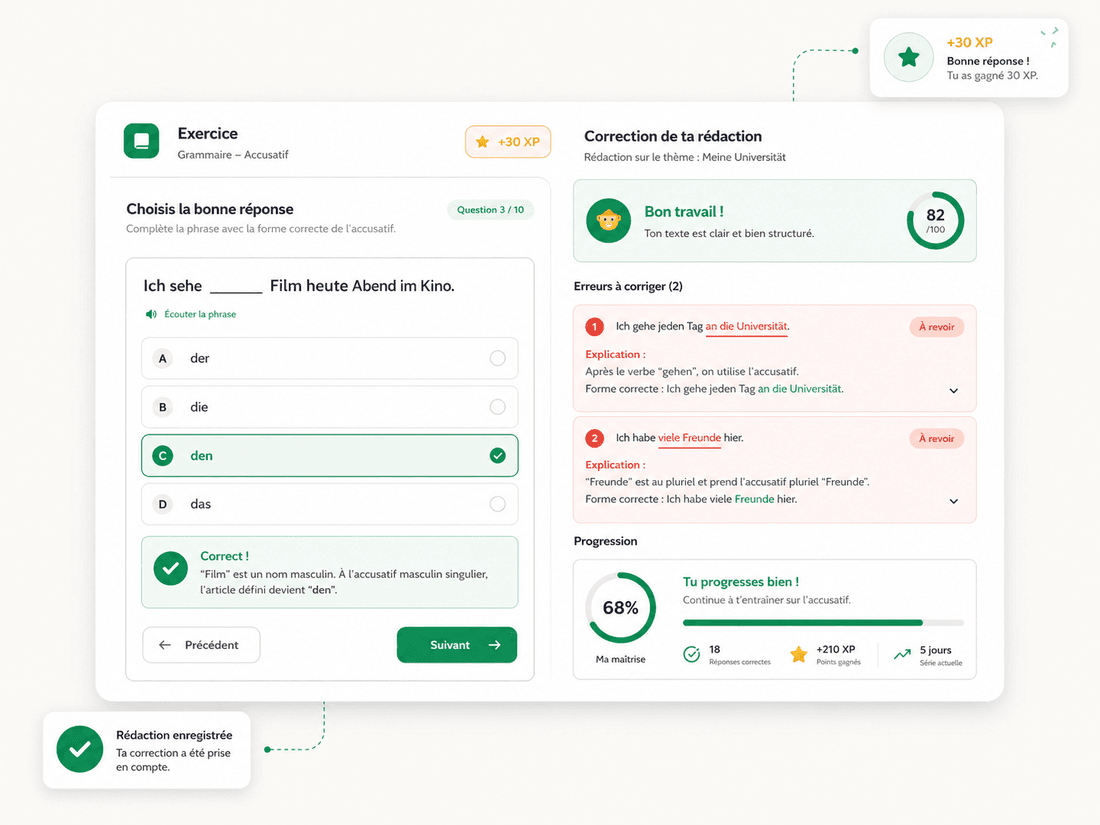Viewport: 1100px width, 825px height.
Task: Click green 'an die Universität' correction
Action: click(x=799, y=389)
